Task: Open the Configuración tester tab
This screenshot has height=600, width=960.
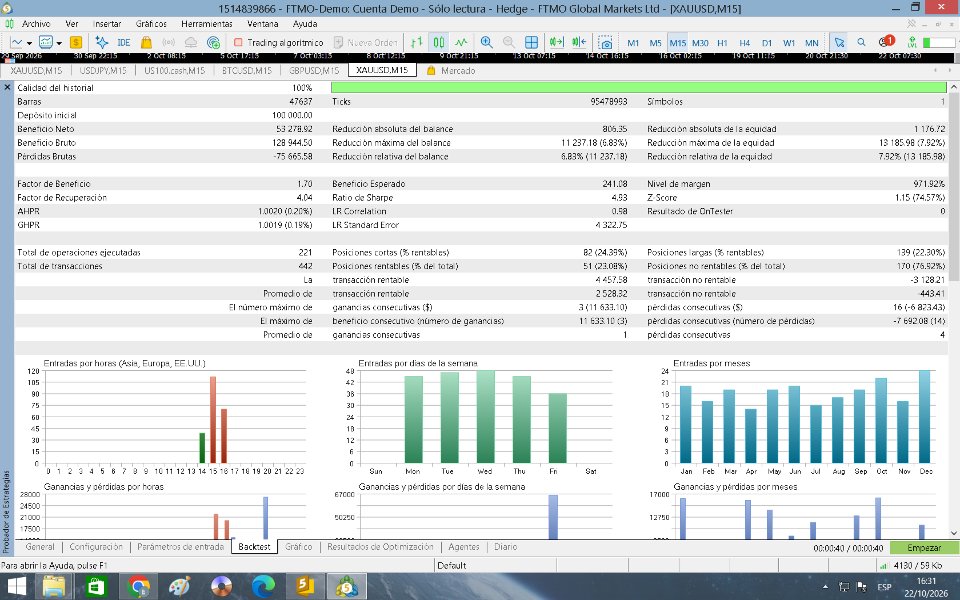Action: point(96,547)
